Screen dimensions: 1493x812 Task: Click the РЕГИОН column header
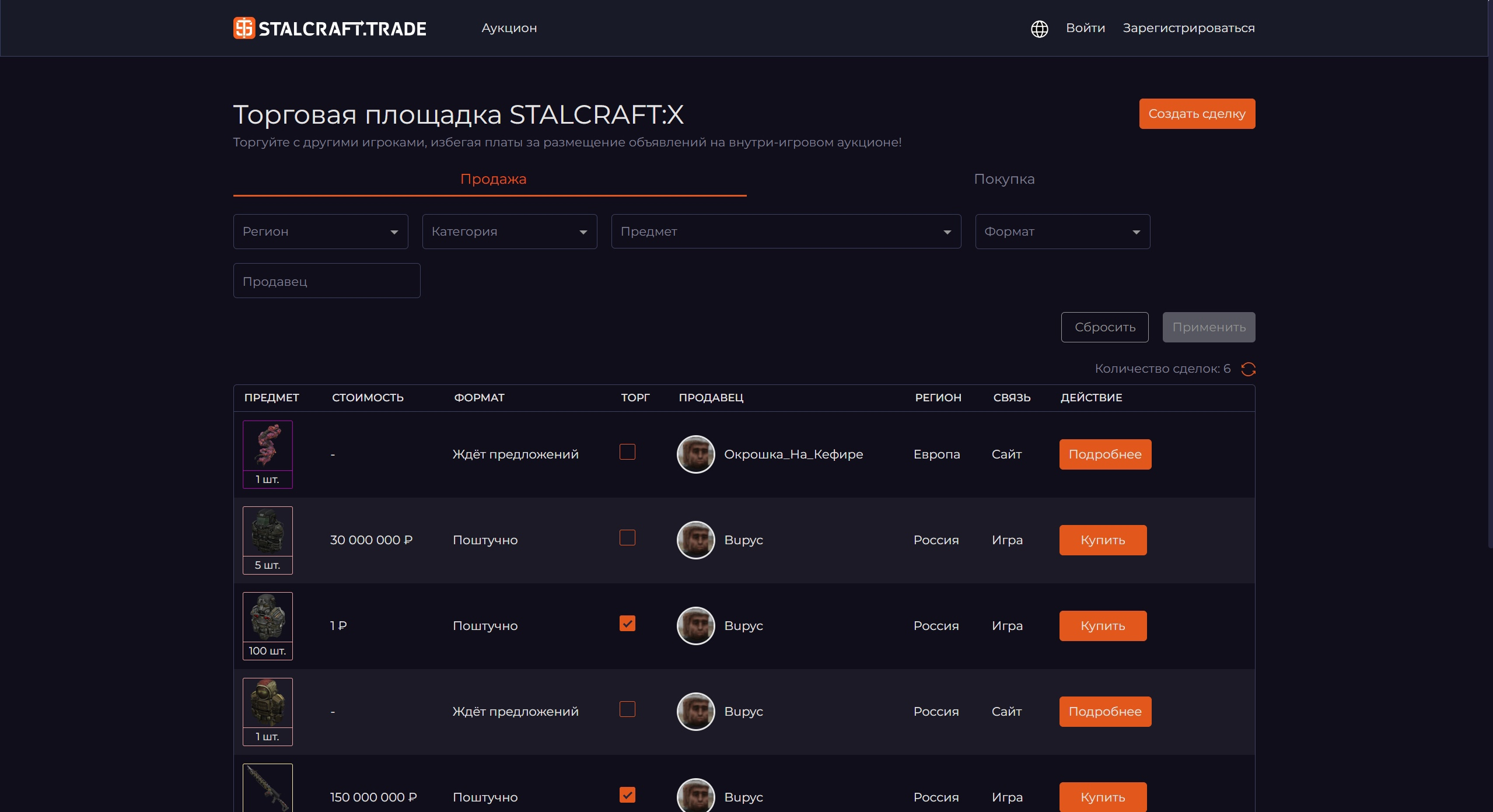[x=938, y=398]
